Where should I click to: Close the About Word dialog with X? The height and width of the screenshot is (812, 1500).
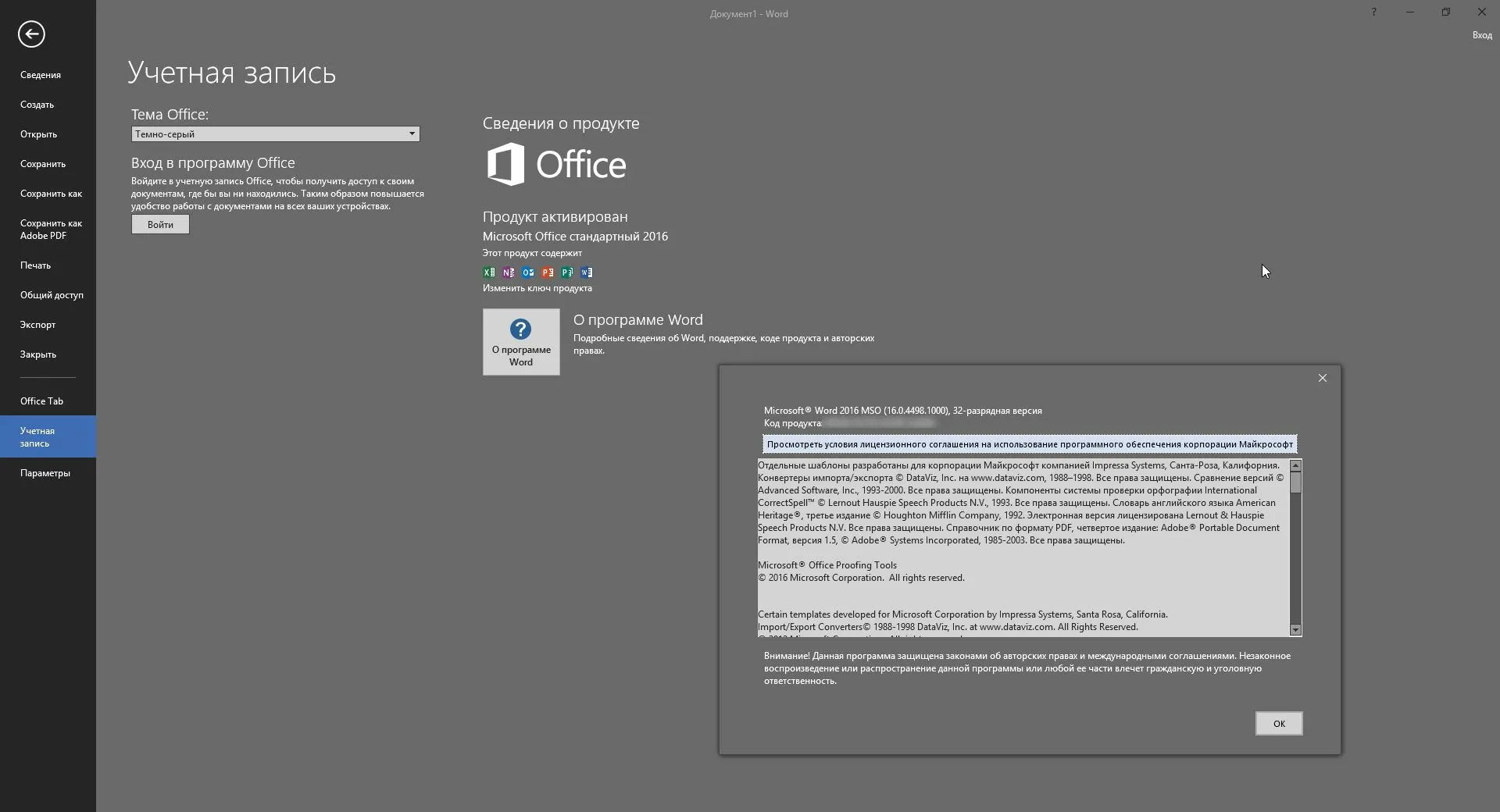1322,378
